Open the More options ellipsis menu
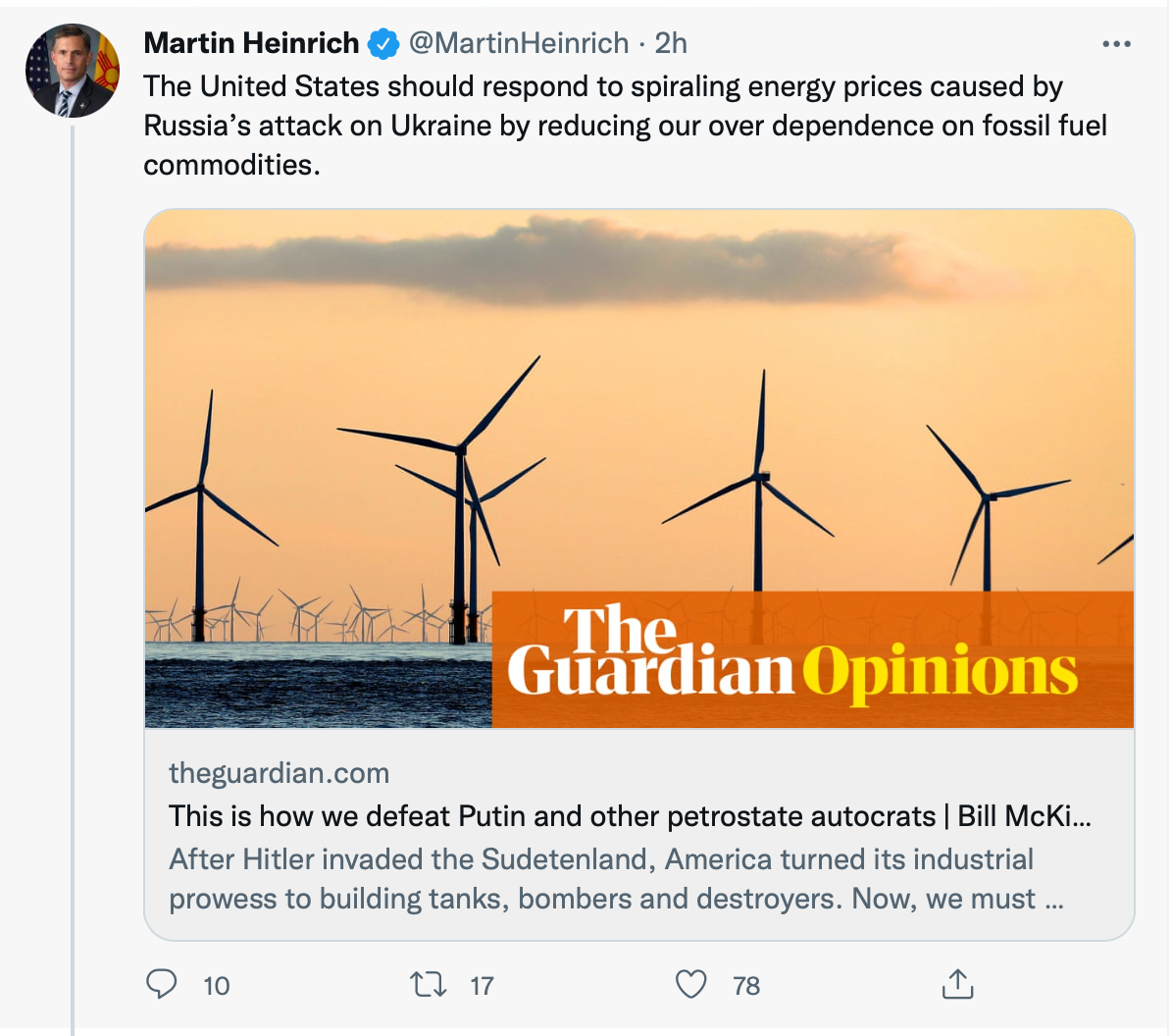 [x=1116, y=44]
